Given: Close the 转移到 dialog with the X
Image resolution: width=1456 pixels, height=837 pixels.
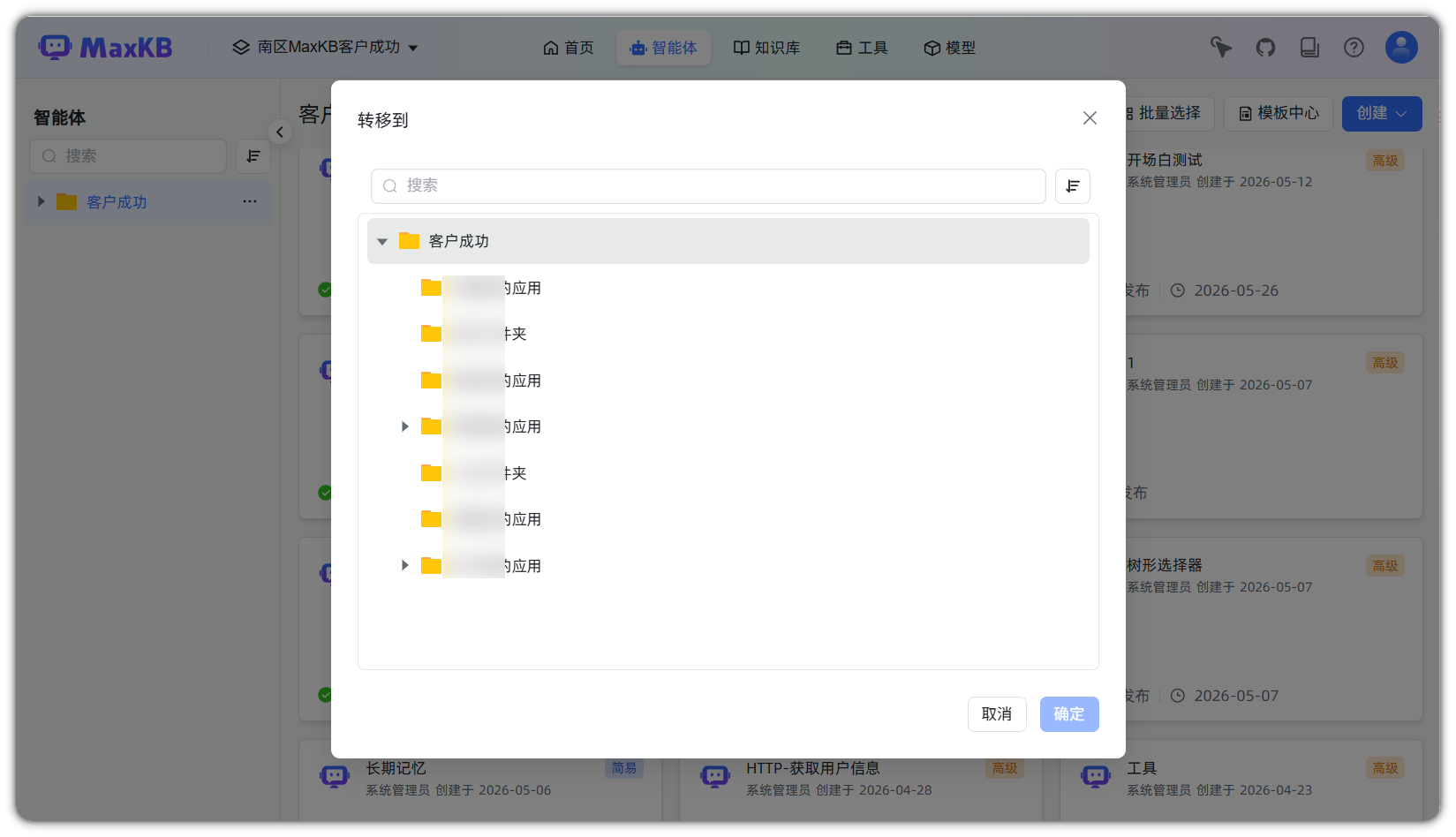Looking at the screenshot, I should pos(1090,118).
